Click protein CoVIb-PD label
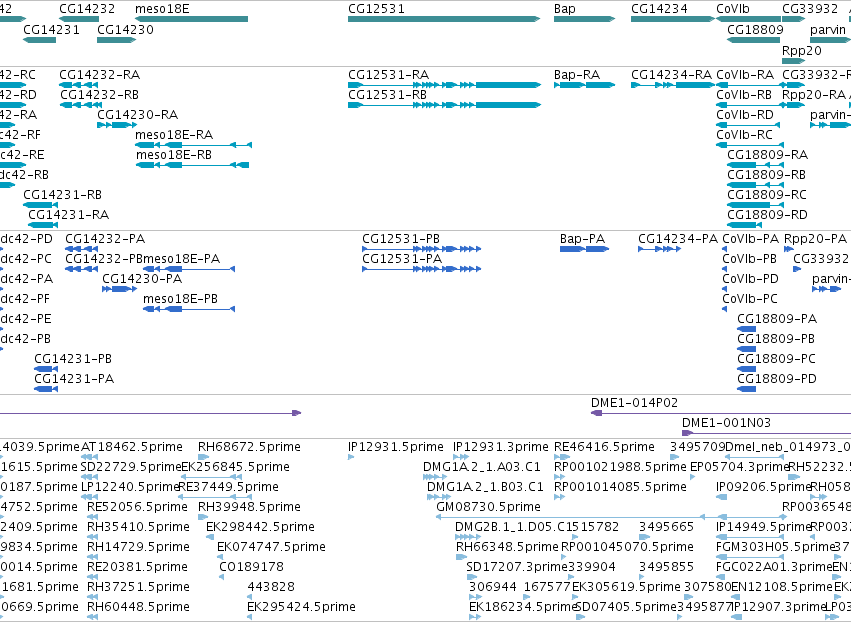851x622 pixels. (x=751, y=279)
